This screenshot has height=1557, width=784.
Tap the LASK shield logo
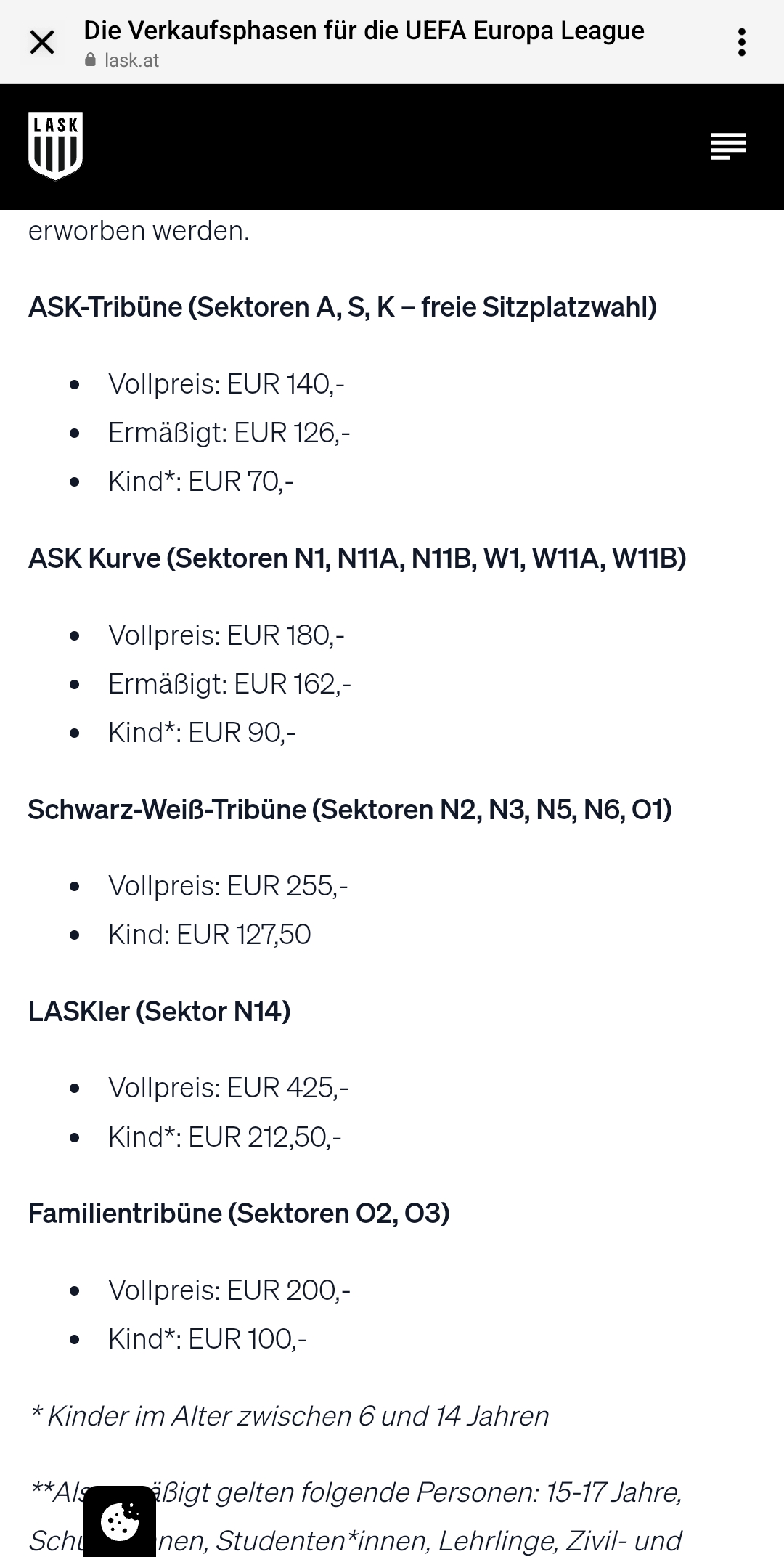(x=56, y=146)
